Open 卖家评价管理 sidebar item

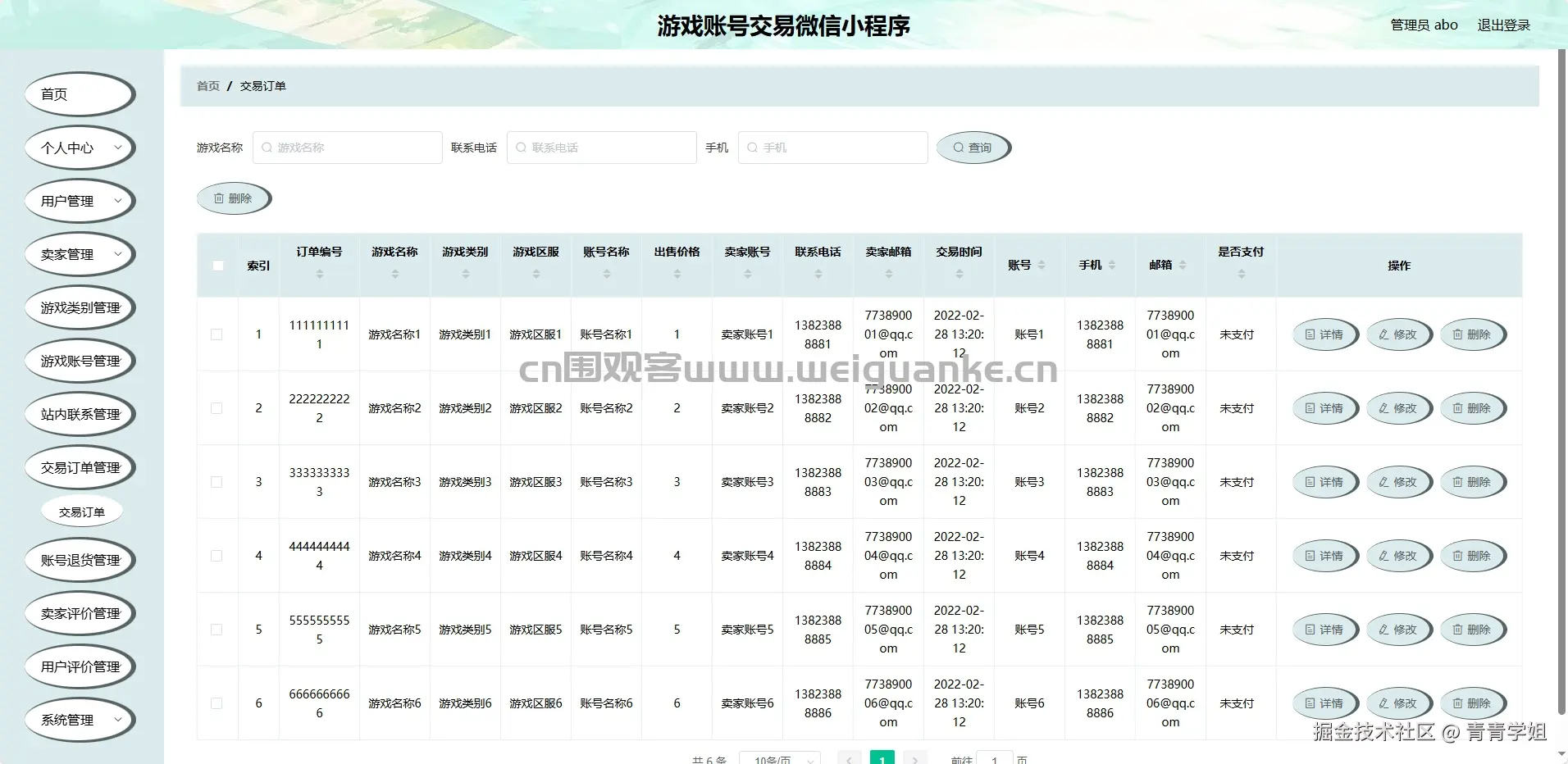[x=80, y=613]
